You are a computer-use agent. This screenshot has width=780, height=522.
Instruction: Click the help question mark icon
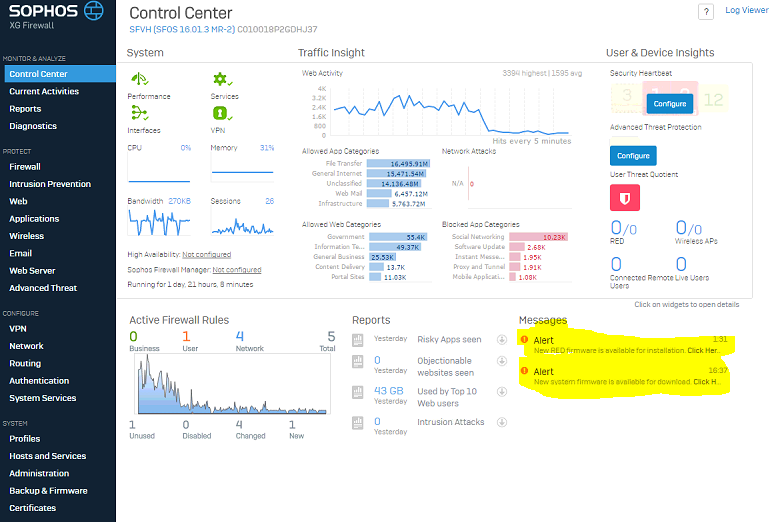(706, 11)
